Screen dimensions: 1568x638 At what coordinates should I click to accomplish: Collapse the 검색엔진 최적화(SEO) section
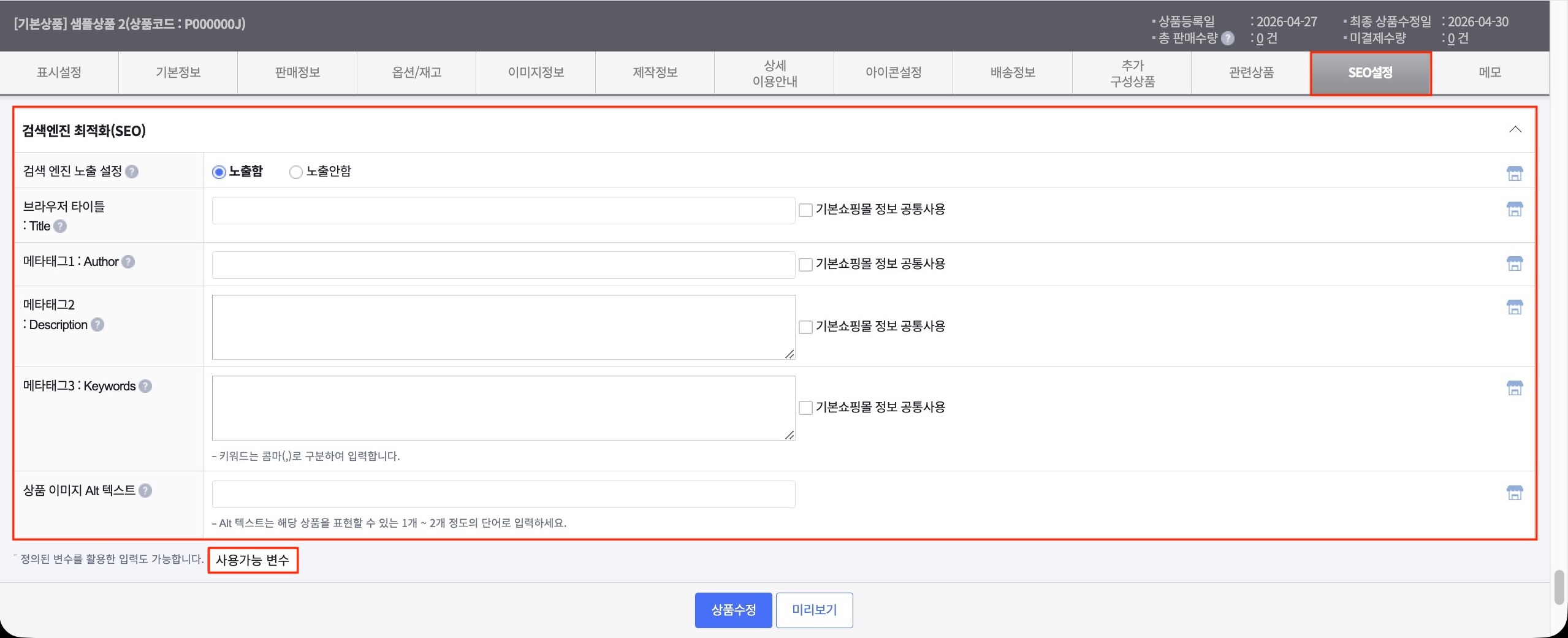tap(1515, 129)
